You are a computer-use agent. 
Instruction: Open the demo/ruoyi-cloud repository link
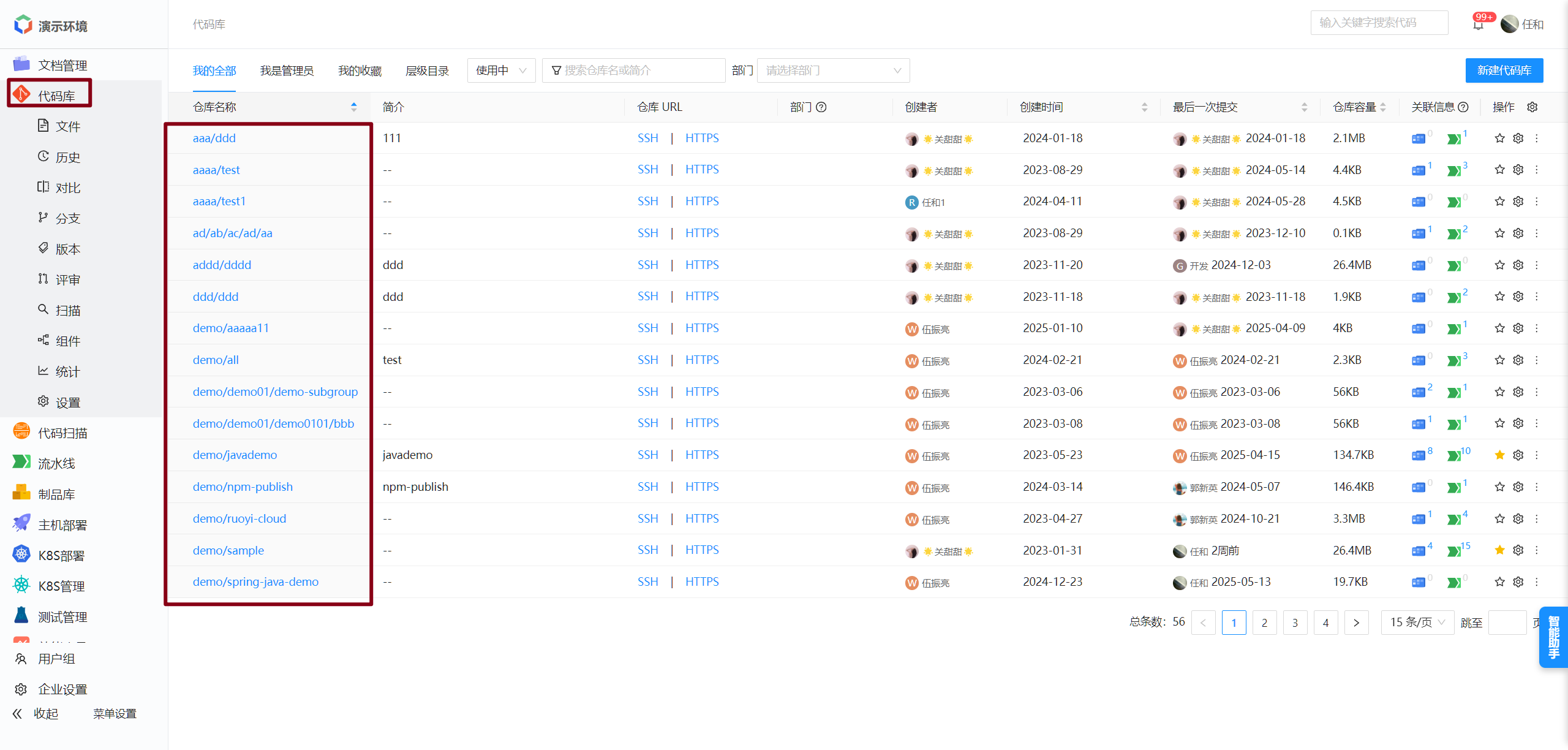pyautogui.click(x=239, y=519)
